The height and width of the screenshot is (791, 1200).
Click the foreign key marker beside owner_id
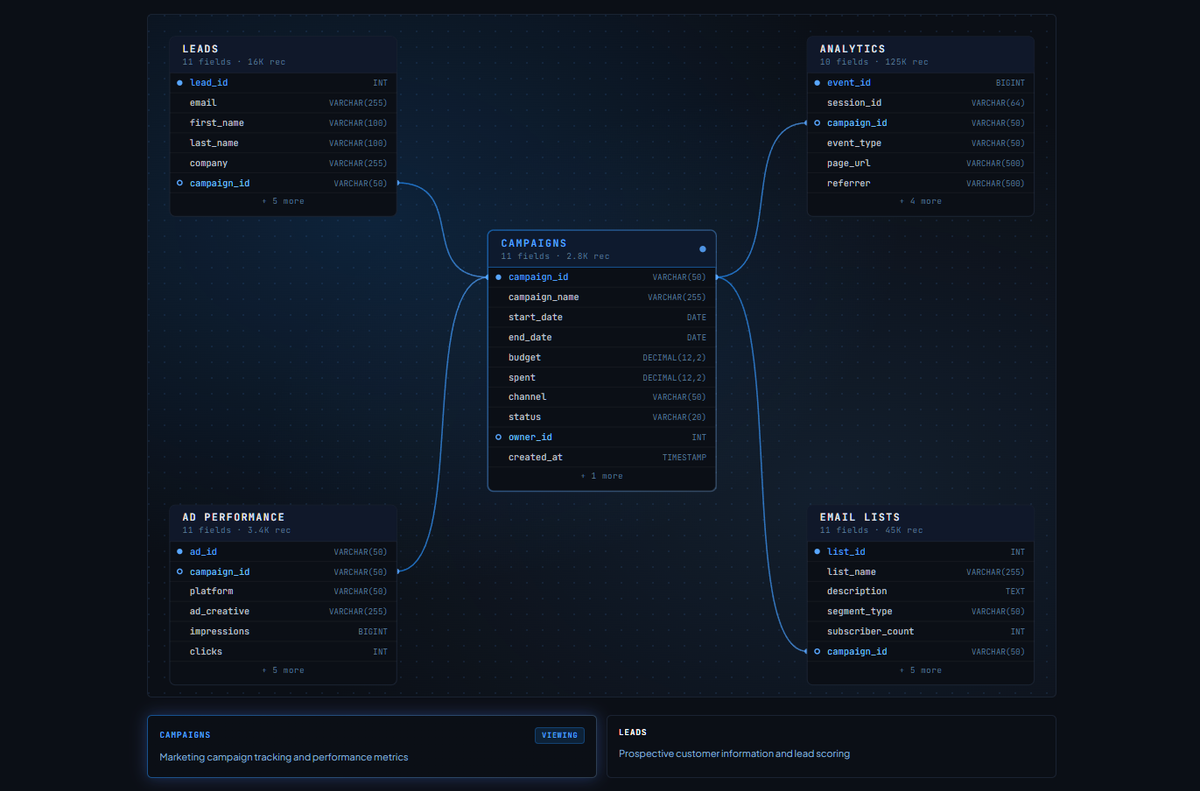(x=498, y=437)
